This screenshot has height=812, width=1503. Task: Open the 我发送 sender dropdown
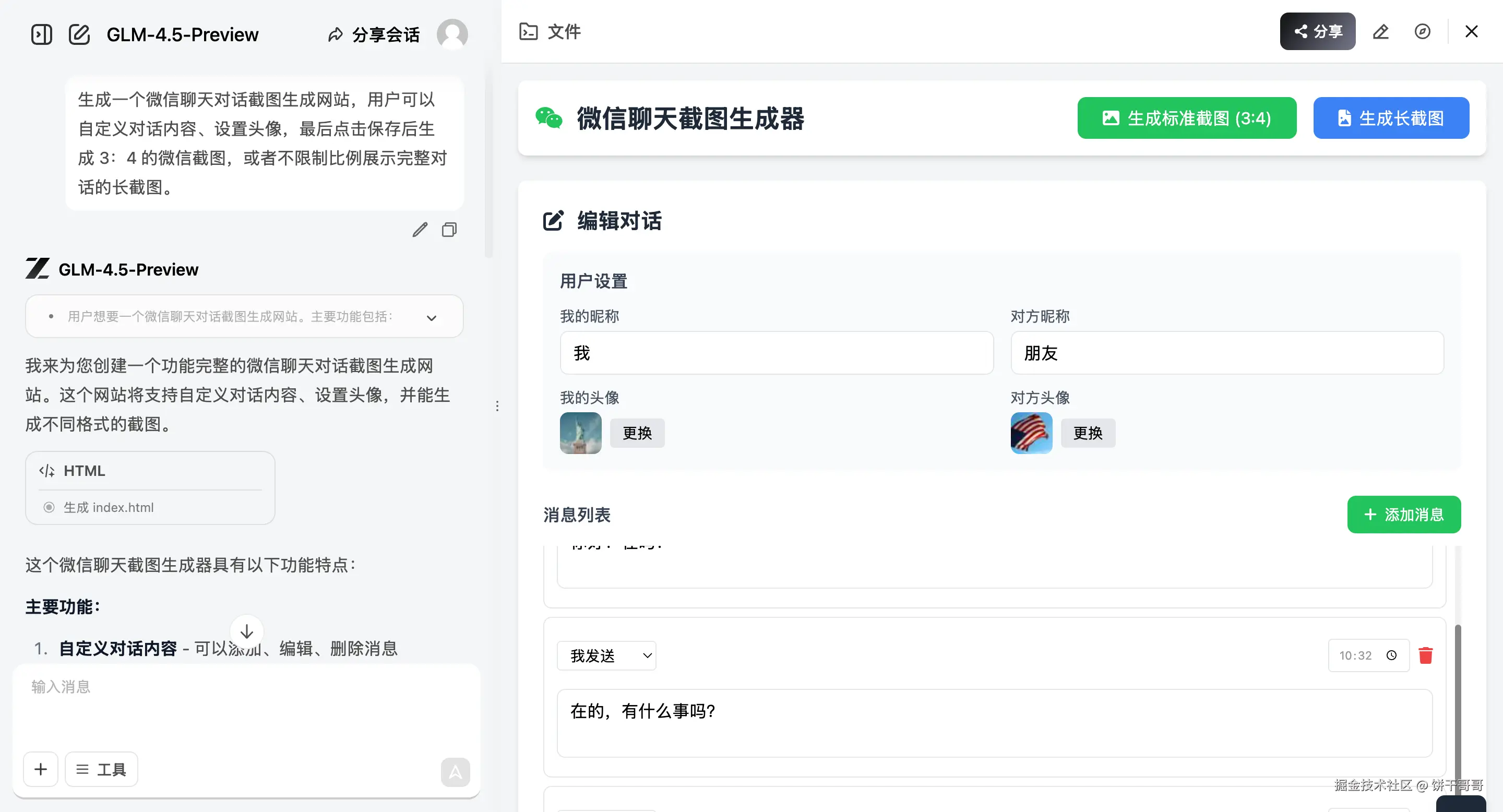click(x=607, y=655)
